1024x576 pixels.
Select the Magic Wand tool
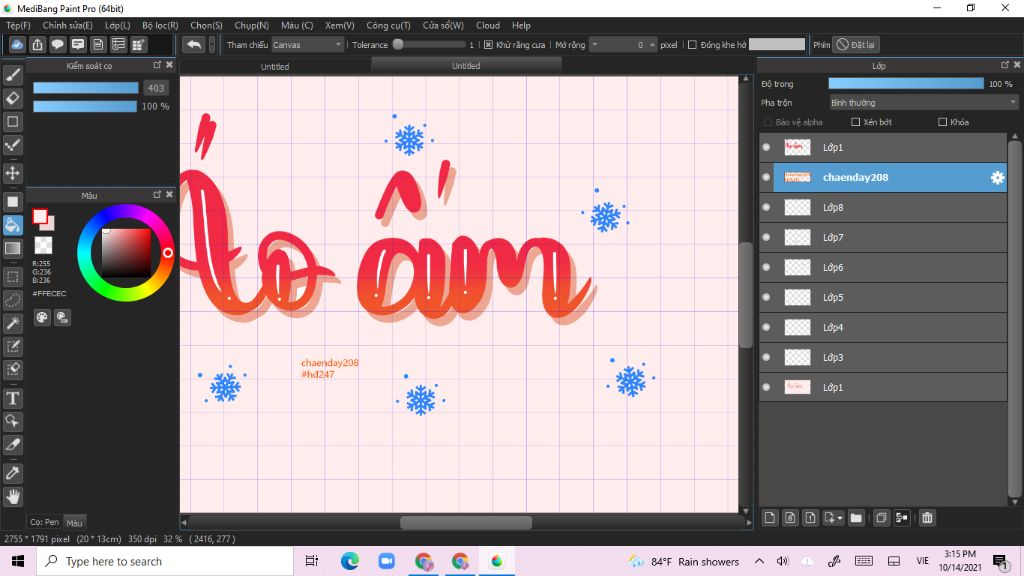[x=12, y=323]
